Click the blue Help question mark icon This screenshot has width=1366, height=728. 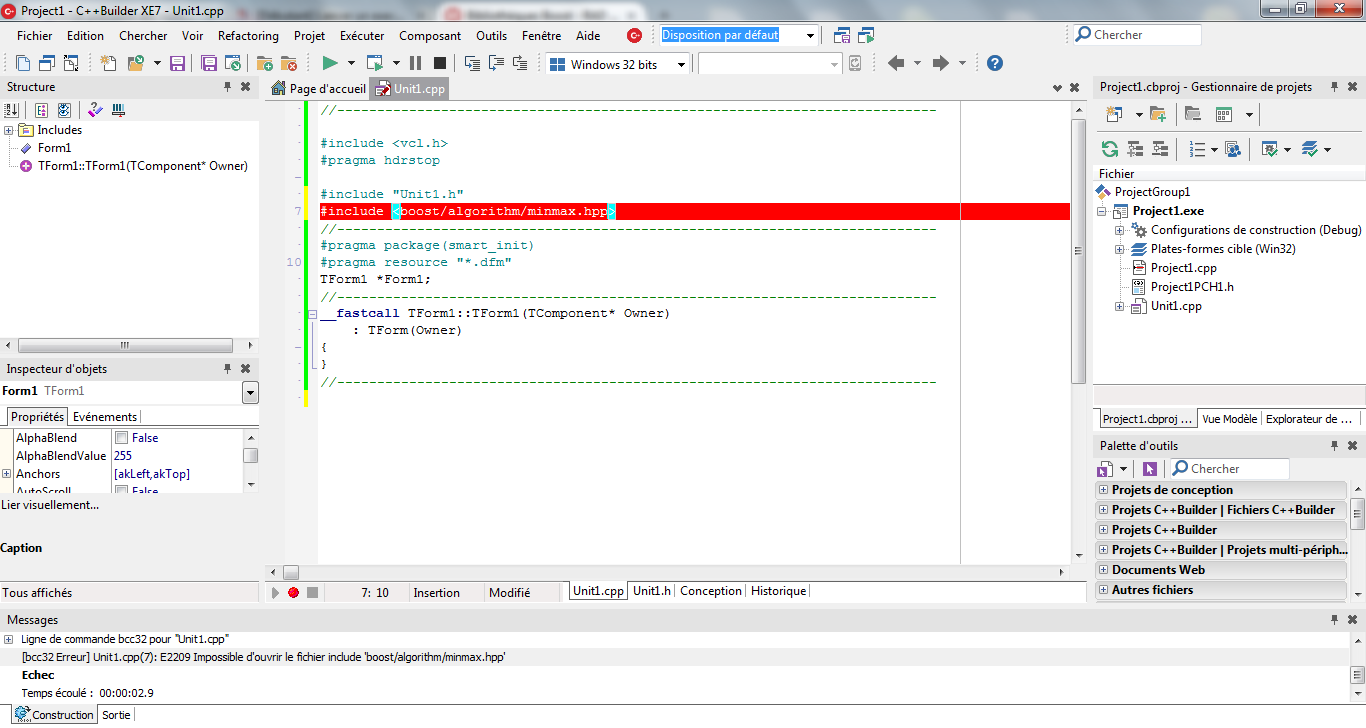994,63
